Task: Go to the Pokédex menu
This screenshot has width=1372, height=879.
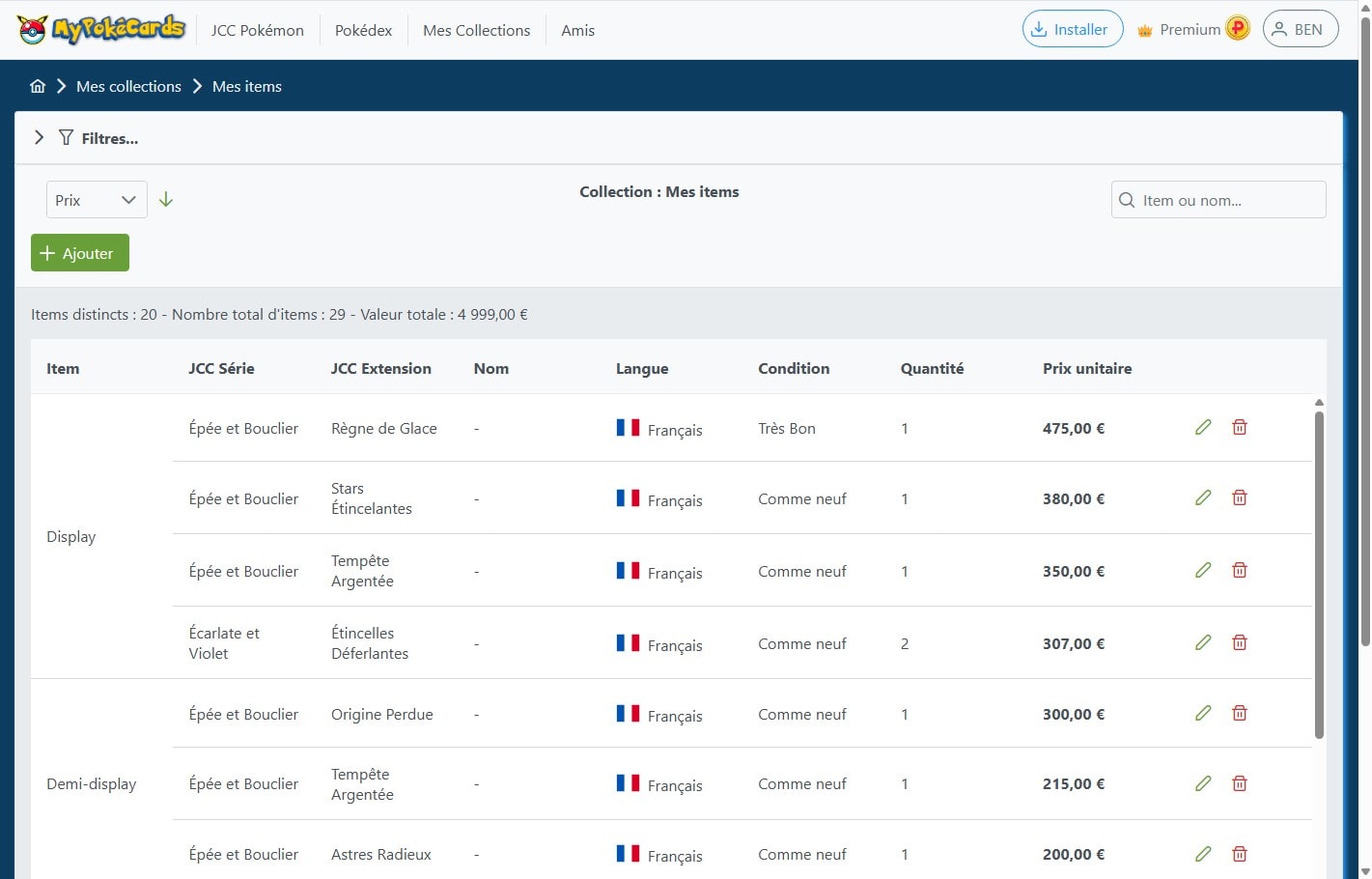Action: click(363, 30)
